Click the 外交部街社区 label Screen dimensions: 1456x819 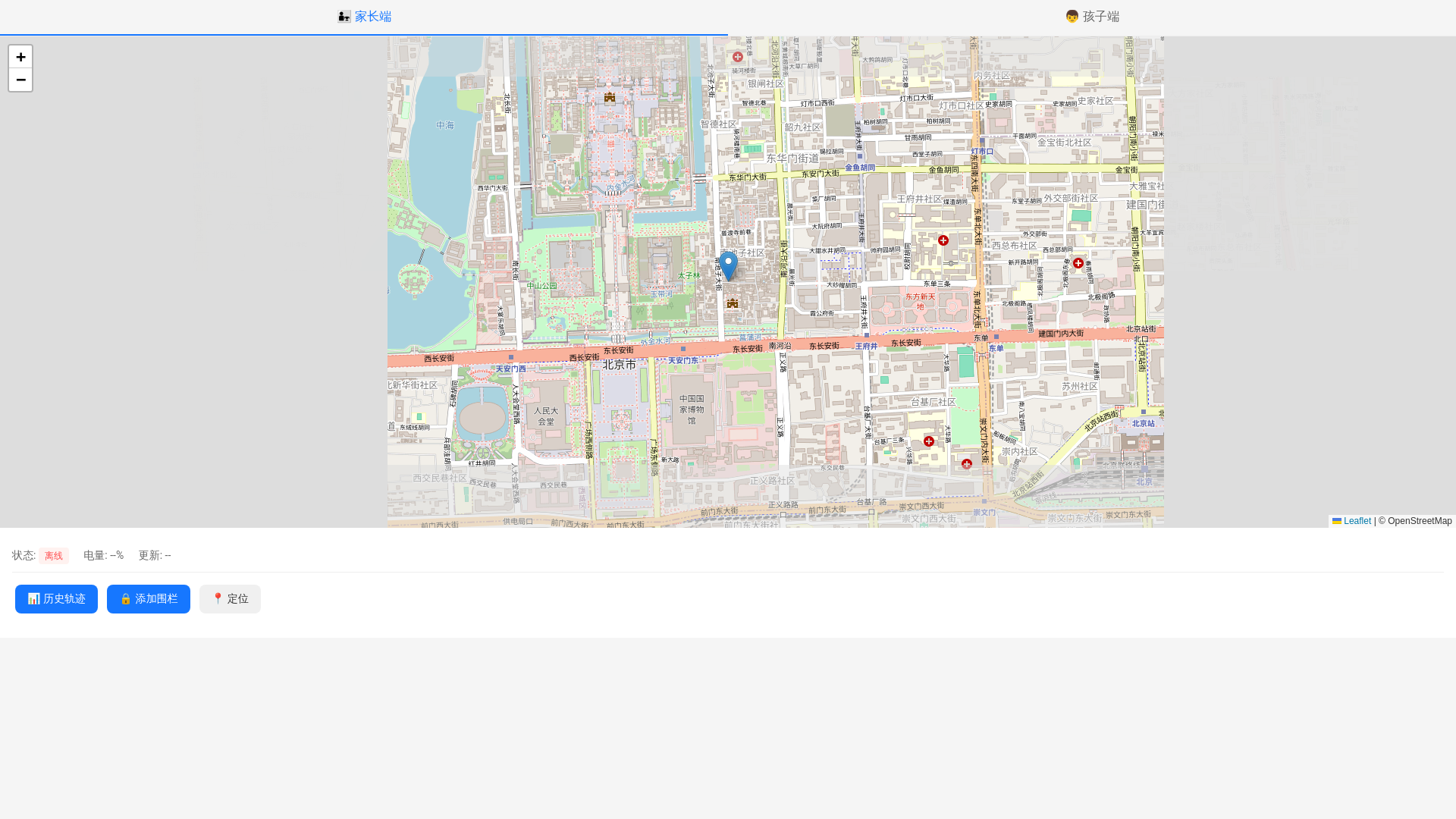point(1071,199)
